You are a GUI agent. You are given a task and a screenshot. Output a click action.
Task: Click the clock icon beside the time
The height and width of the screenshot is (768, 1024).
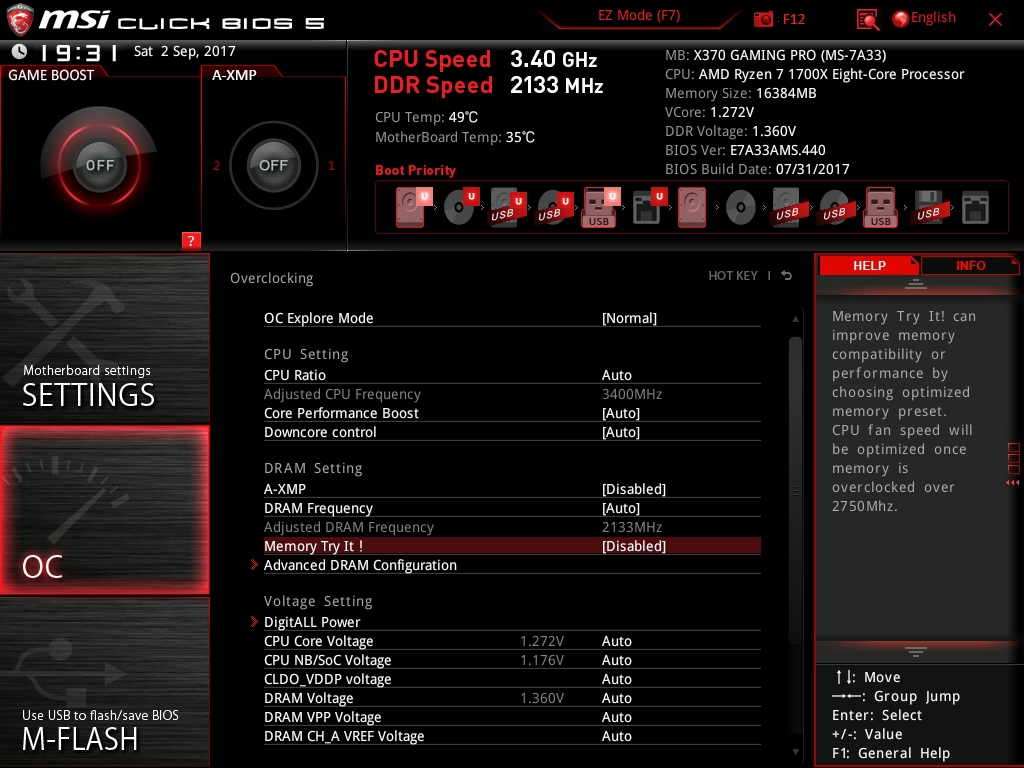click(20, 51)
